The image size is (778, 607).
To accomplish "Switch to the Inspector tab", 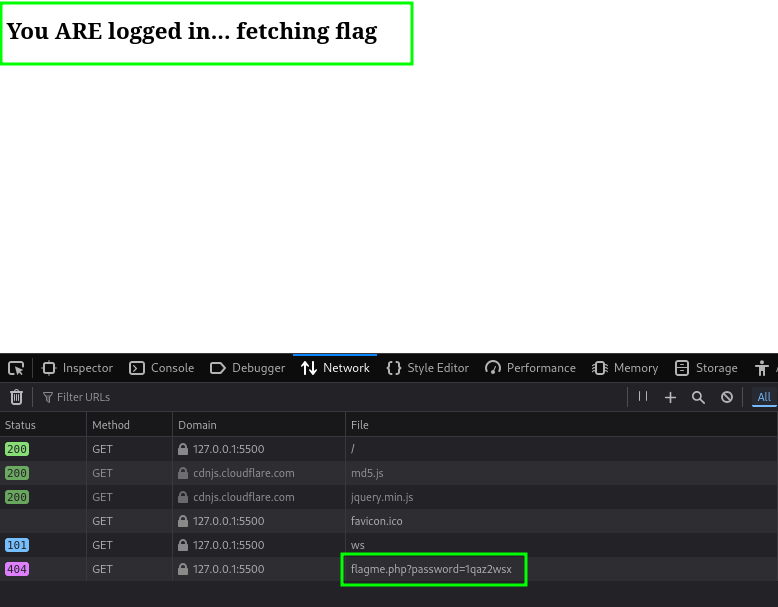I will [x=77, y=368].
